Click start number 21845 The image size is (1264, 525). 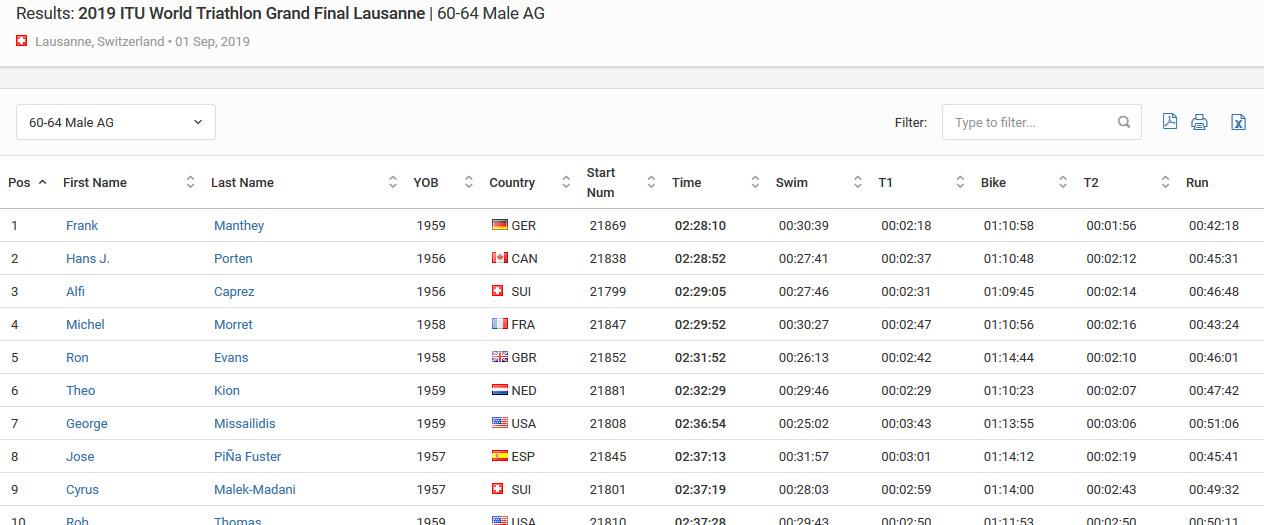point(608,456)
